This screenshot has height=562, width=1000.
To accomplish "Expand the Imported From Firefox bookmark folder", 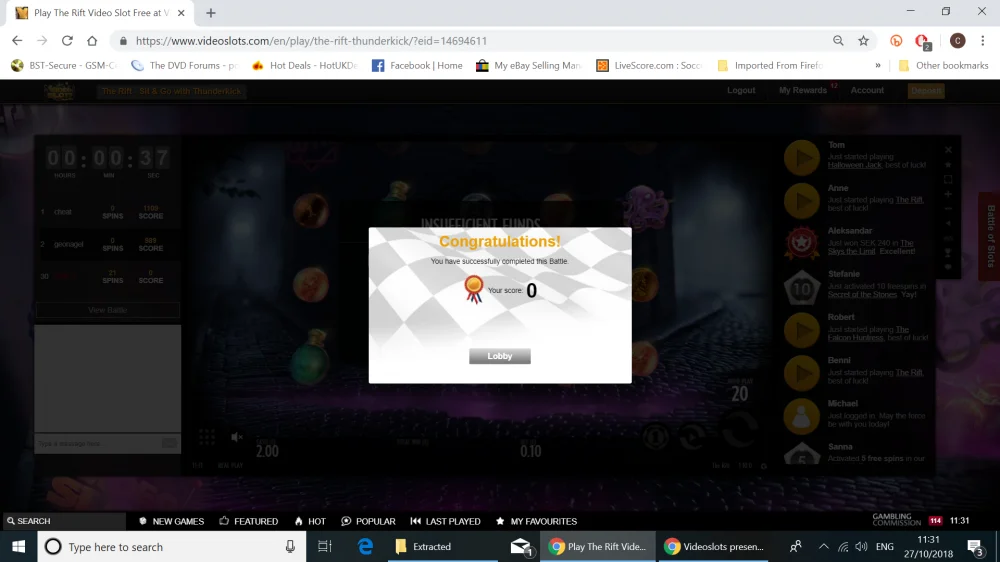I will (x=770, y=65).
